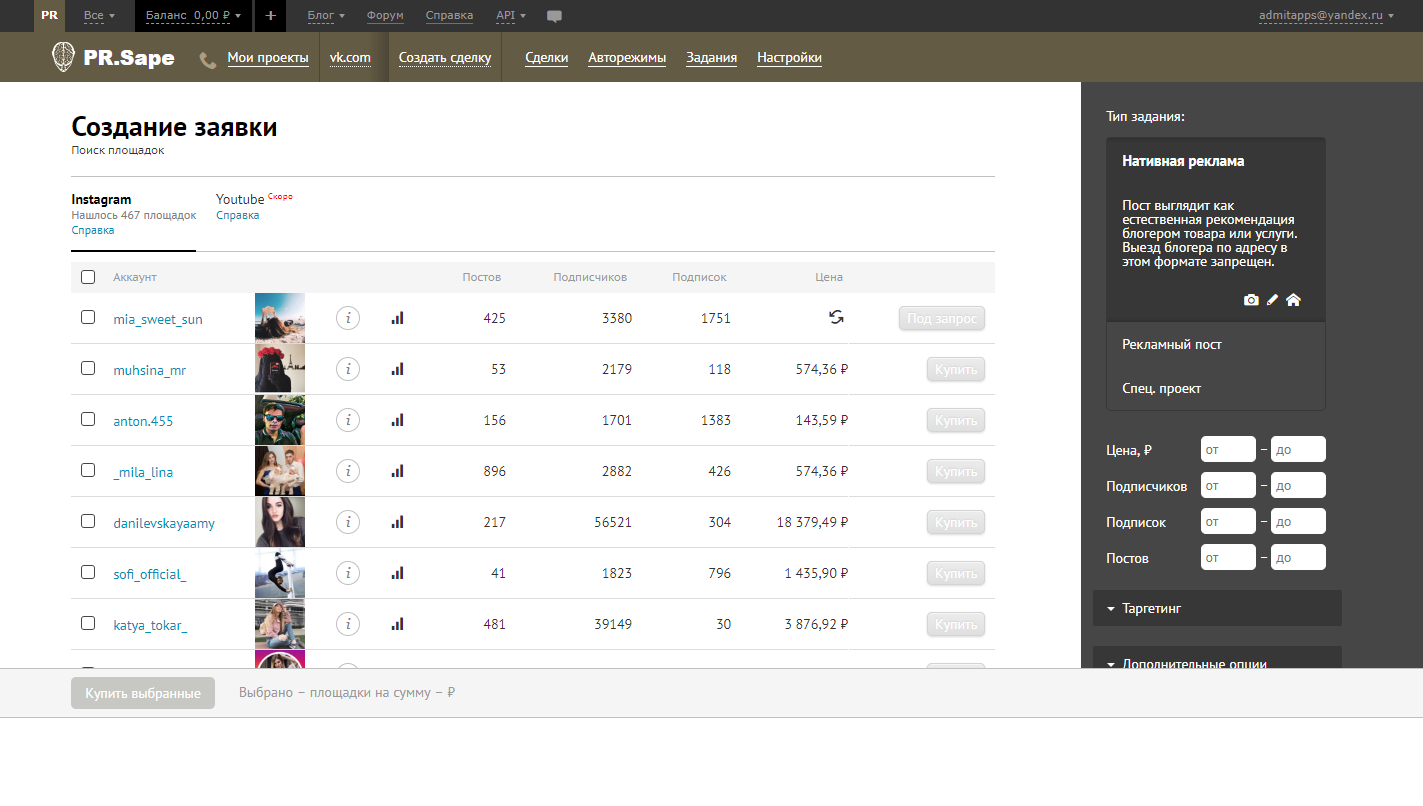Open the Авторежимы menu item
This screenshot has width=1423, height=806.
click(x=627, y=58)
